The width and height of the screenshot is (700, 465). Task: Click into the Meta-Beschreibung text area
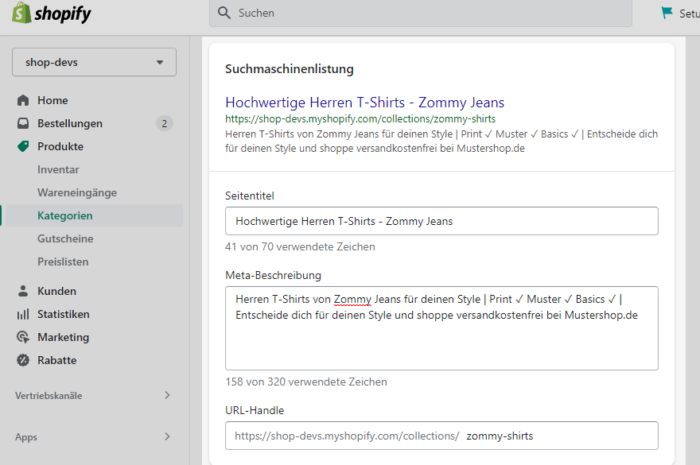(442, 328)
